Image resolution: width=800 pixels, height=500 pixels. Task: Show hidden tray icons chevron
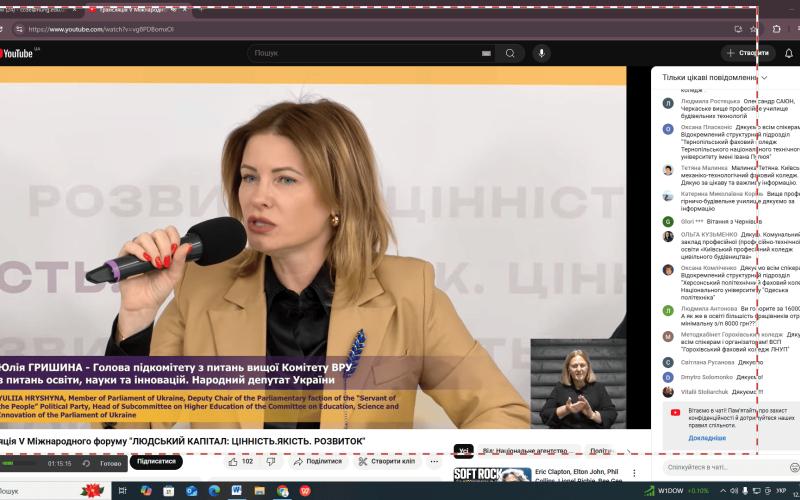pyautogui.click(x=723, y=491)
